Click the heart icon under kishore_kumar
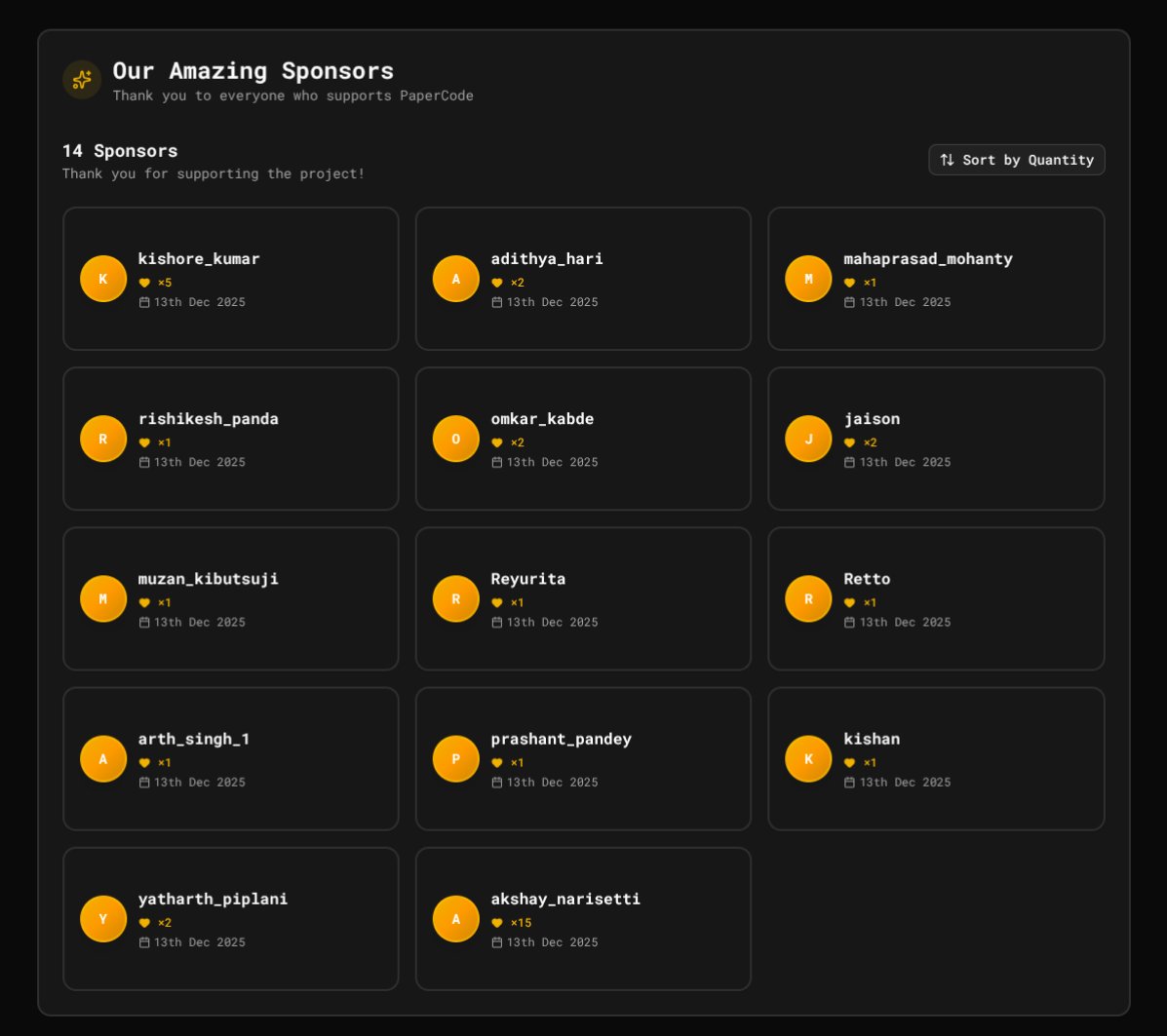The width and height of the screenshot is (1167, 1036). click(144, 283)
